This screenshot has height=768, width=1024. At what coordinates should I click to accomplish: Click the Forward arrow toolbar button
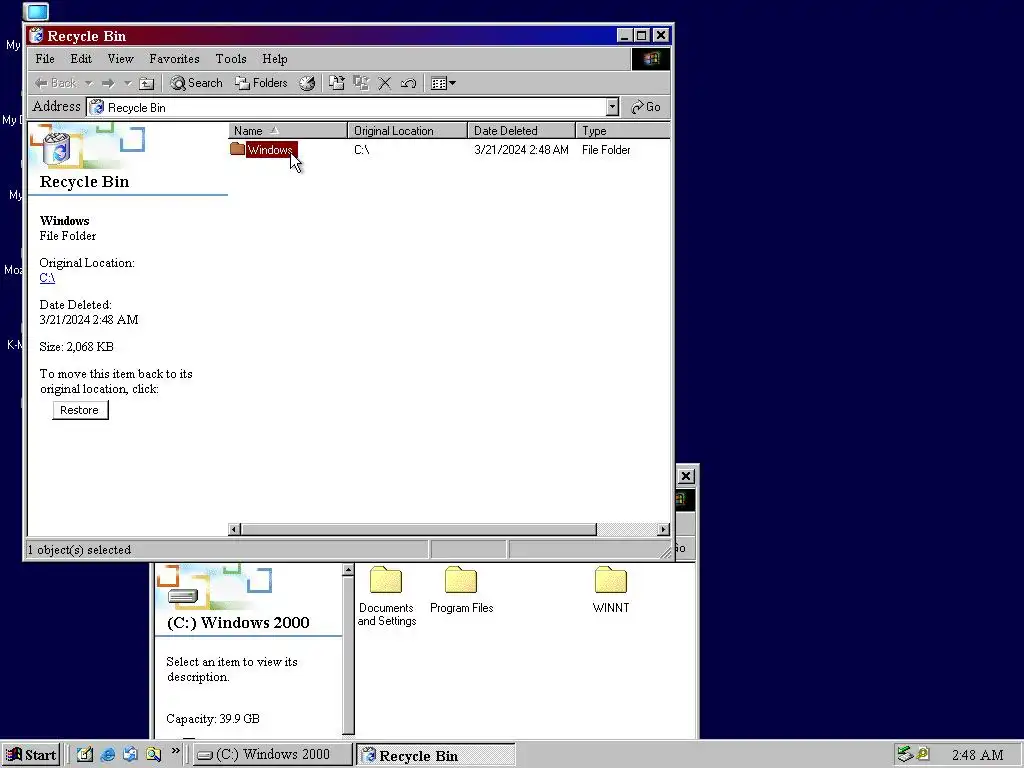[108, 83]
